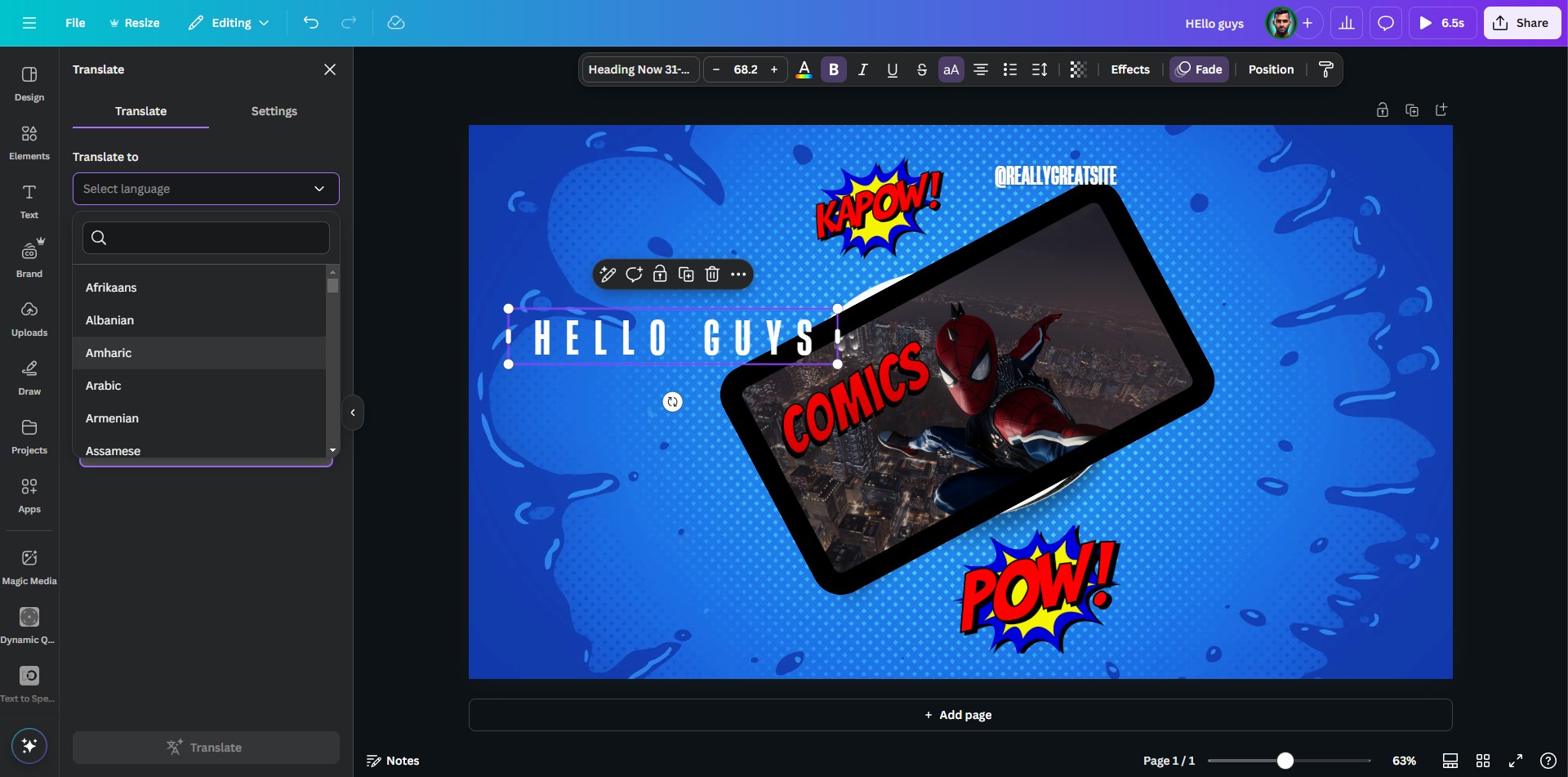This screenshot has width=1568, height=777.
Task: Toggle uppercase aA formatting
Action: [951, 69]
